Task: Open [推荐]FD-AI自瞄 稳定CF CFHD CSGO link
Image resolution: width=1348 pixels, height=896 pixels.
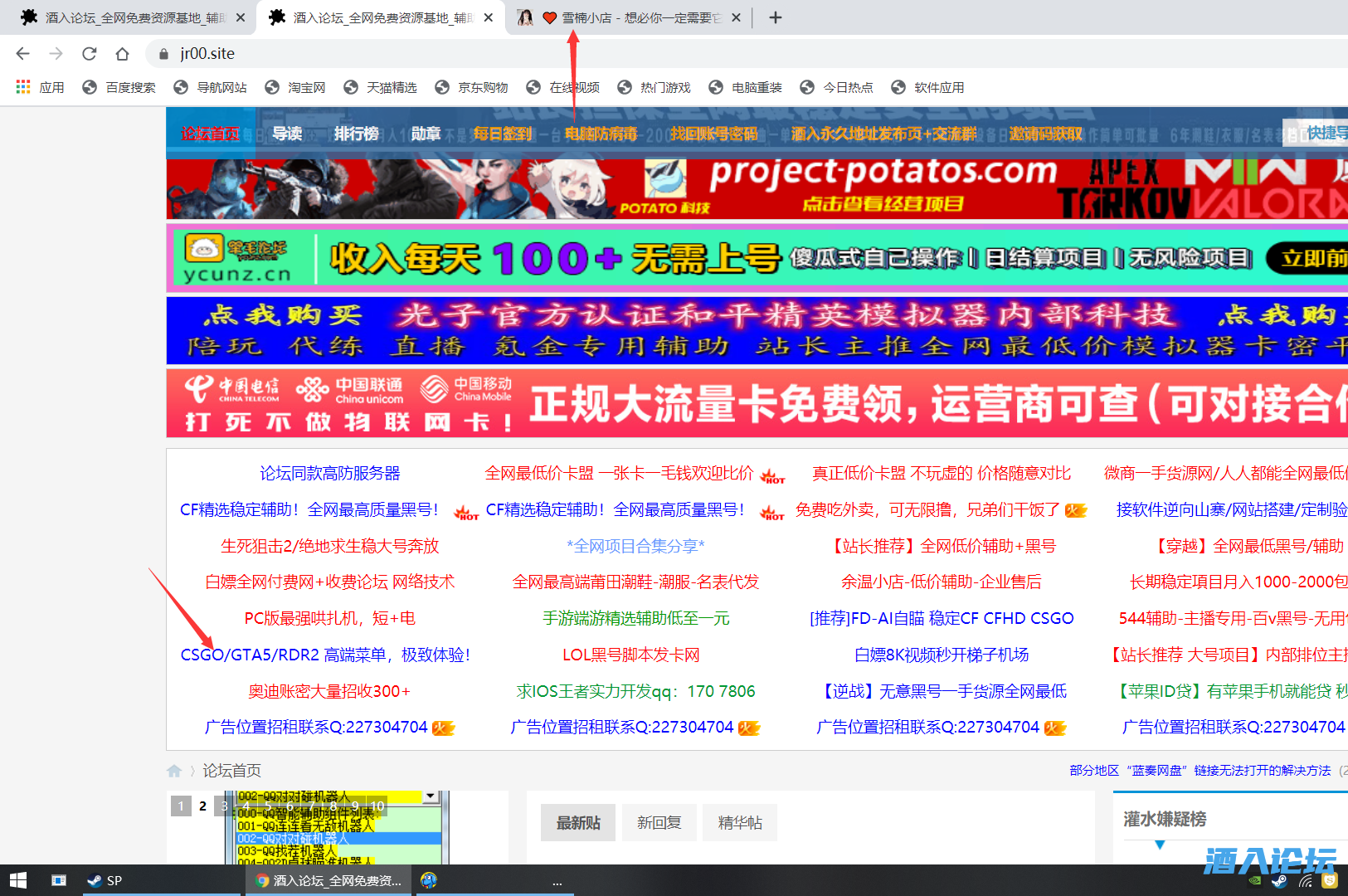Action: (942, 618)
